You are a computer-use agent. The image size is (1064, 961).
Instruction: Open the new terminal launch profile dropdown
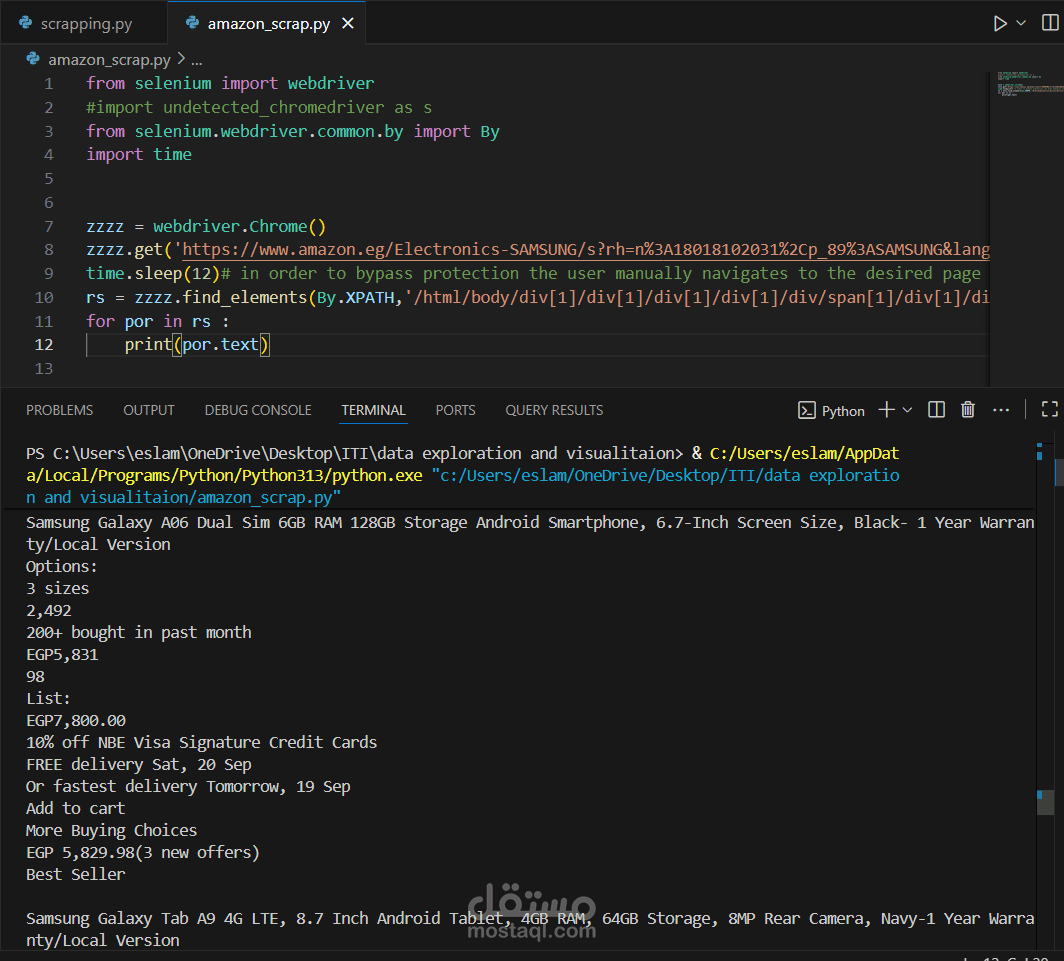pos(907,410)
